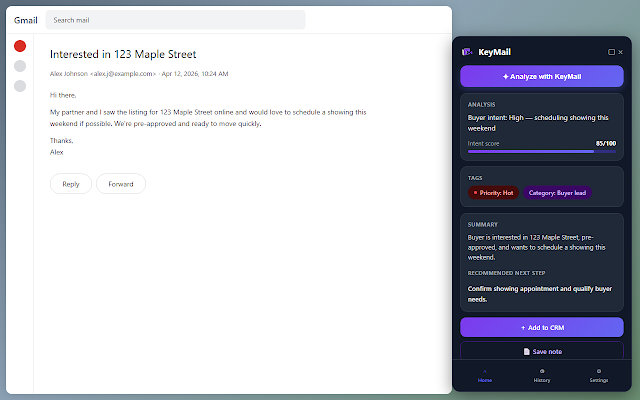Click sender line 'Alex Johnson <alex.j@example.com>'
This screenshot has height=400, width=640.
(103, 74)
